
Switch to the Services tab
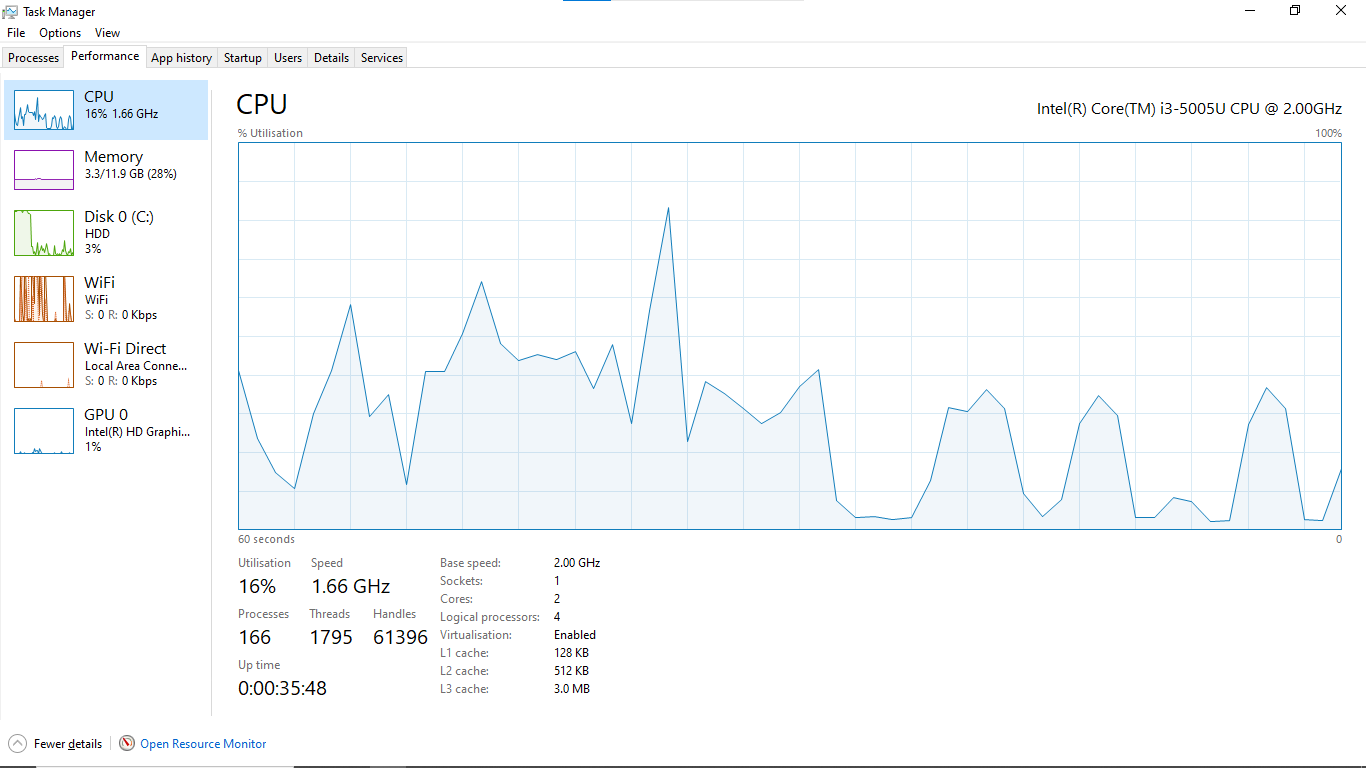[x=382, y=58]
